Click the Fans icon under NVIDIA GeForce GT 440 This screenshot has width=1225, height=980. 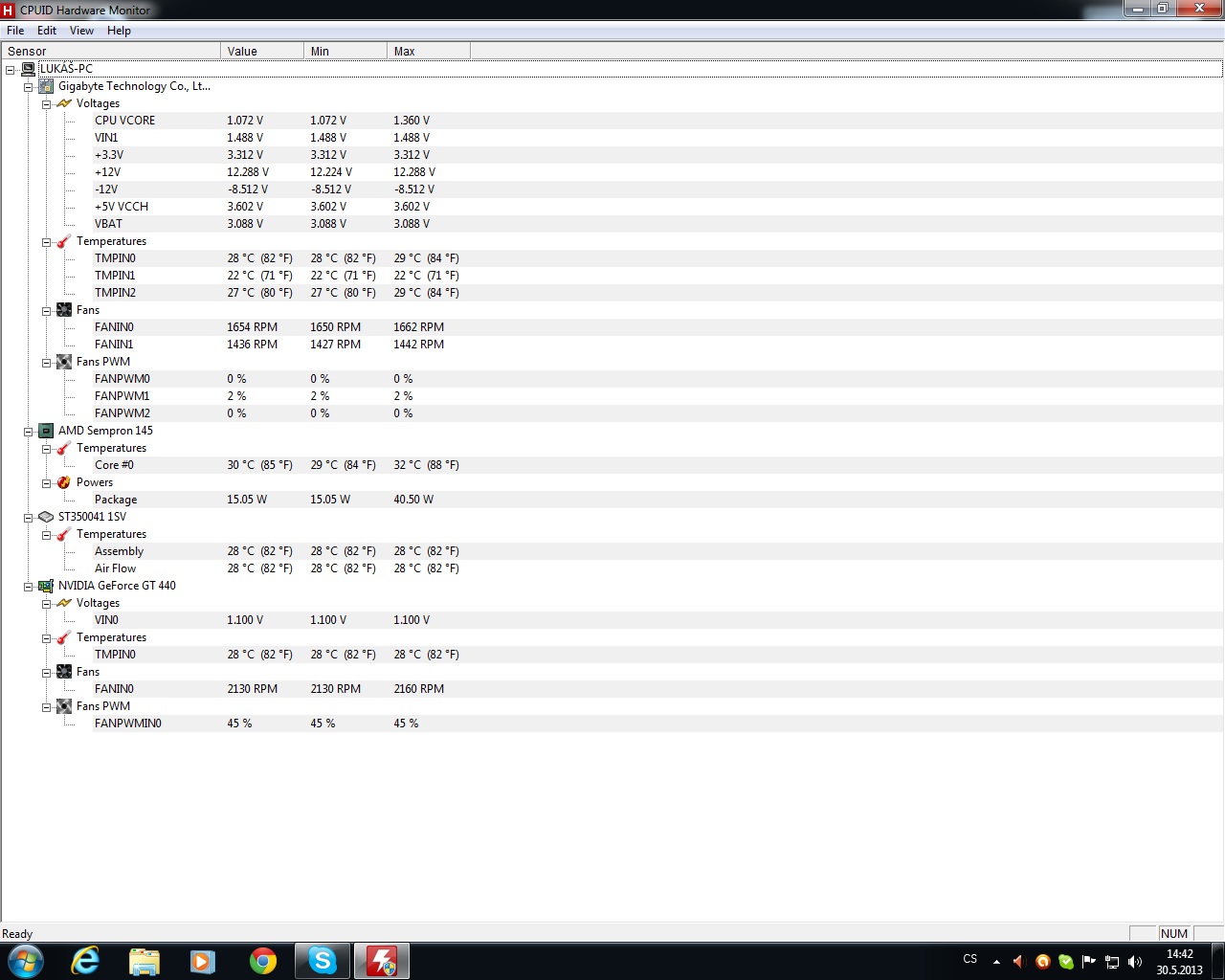(x=64, y=672)
